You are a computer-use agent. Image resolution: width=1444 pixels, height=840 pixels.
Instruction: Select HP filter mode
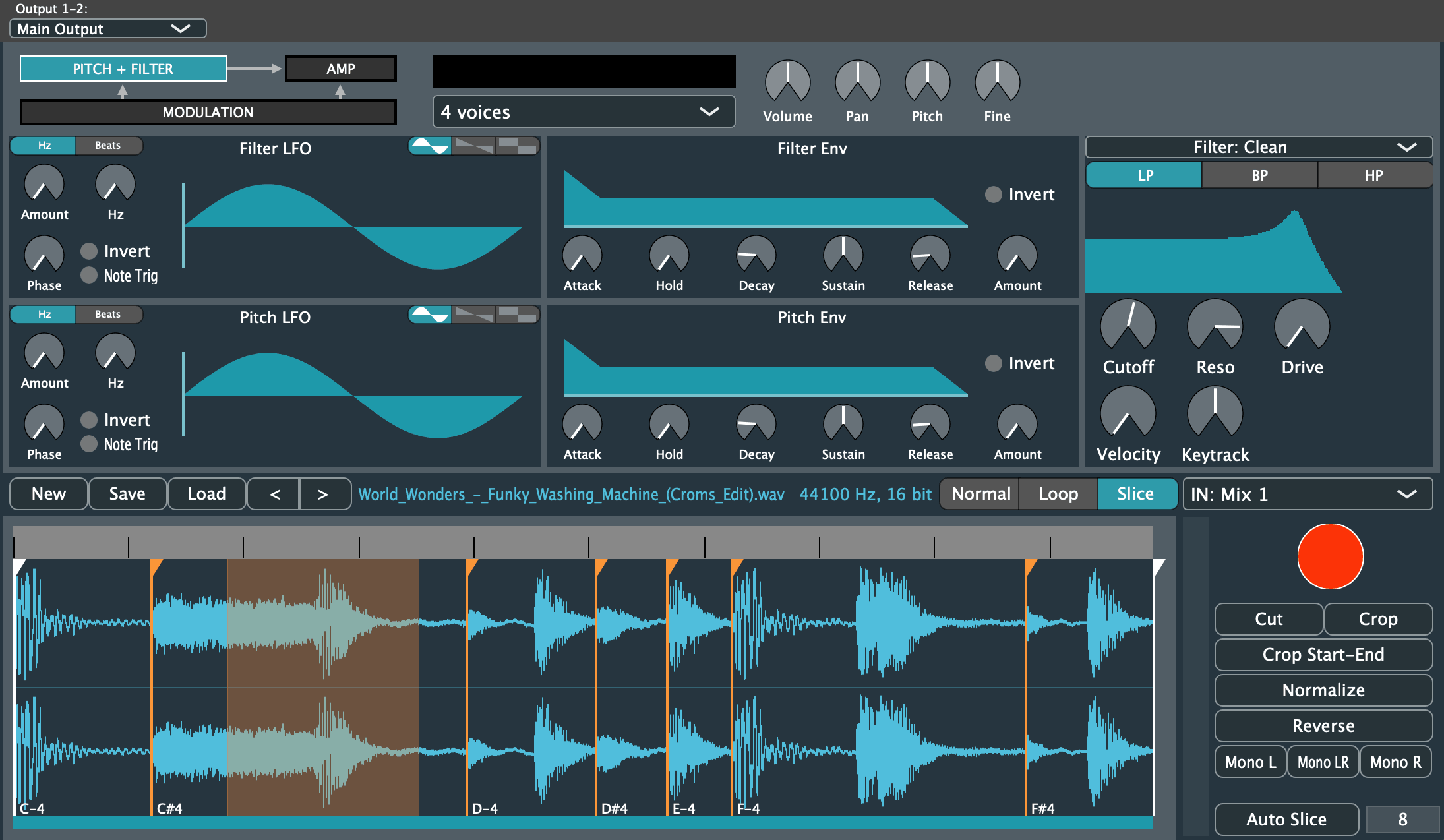1375,175
